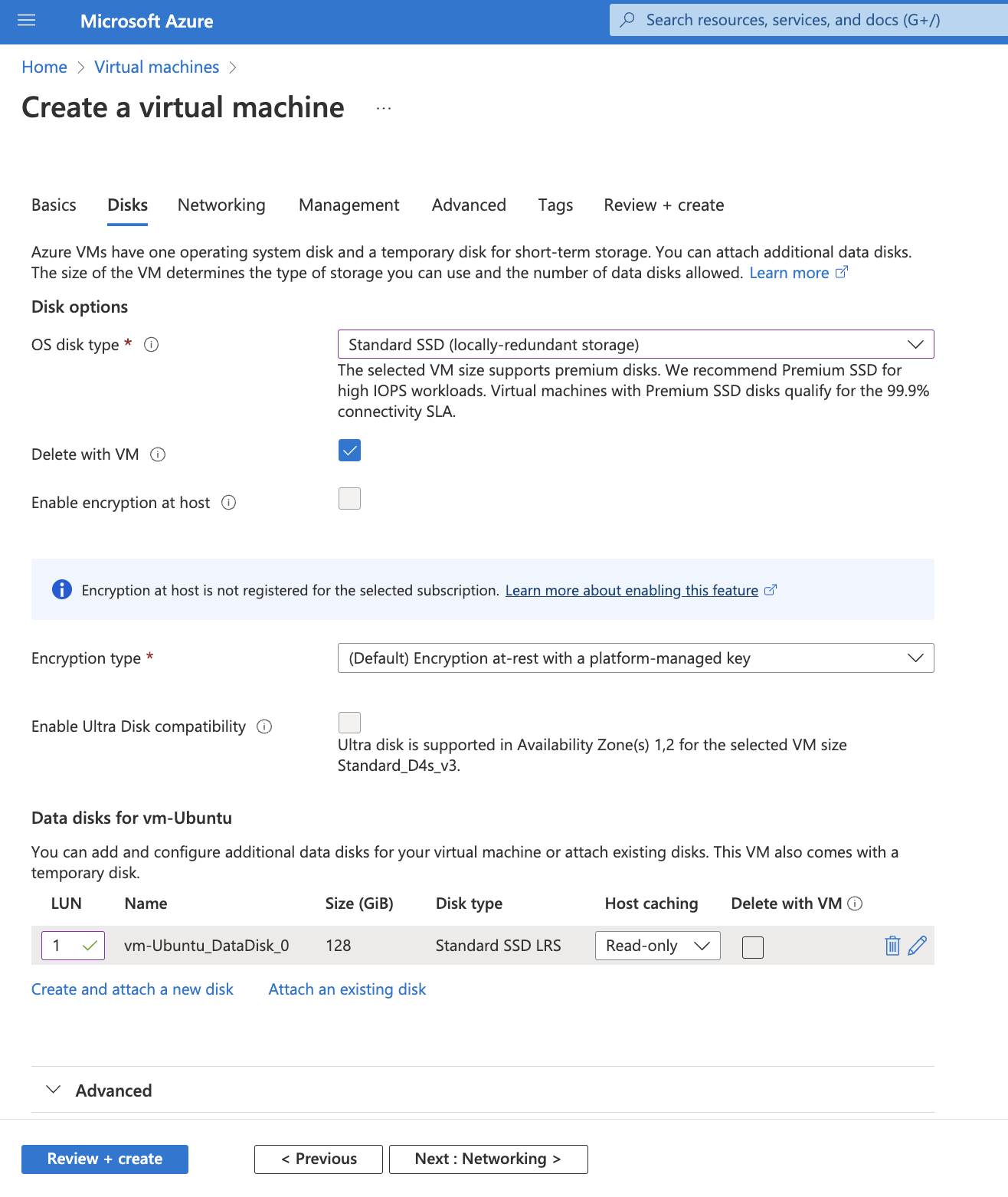This screenshot has width=1008, height=1197.
Task: Click the Microsoft Azure logo text
Action: click(x=147, y=21)
